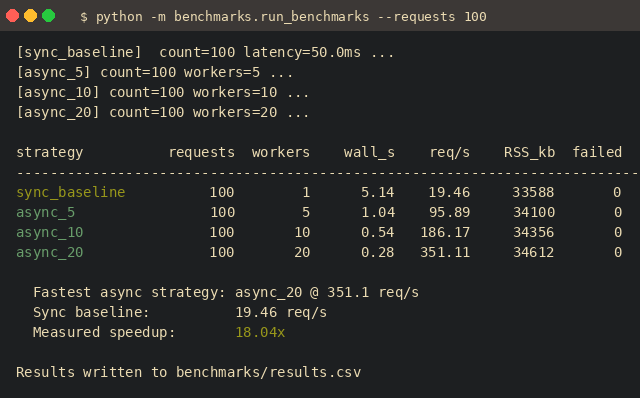Click the 'RSS_kb' column header

(x=529, y=152)
